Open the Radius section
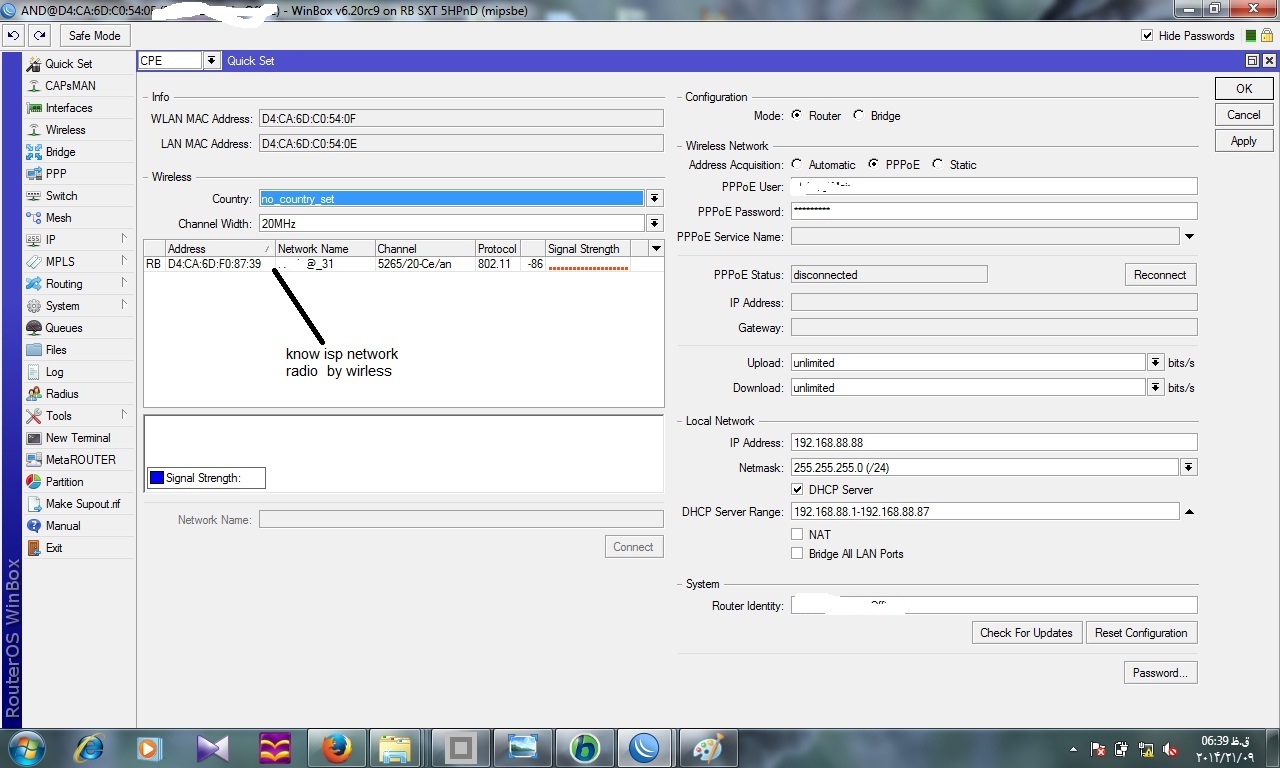The width and height of the screenshot is (1280, 768). pyautogui.click(x=62, y=394)
